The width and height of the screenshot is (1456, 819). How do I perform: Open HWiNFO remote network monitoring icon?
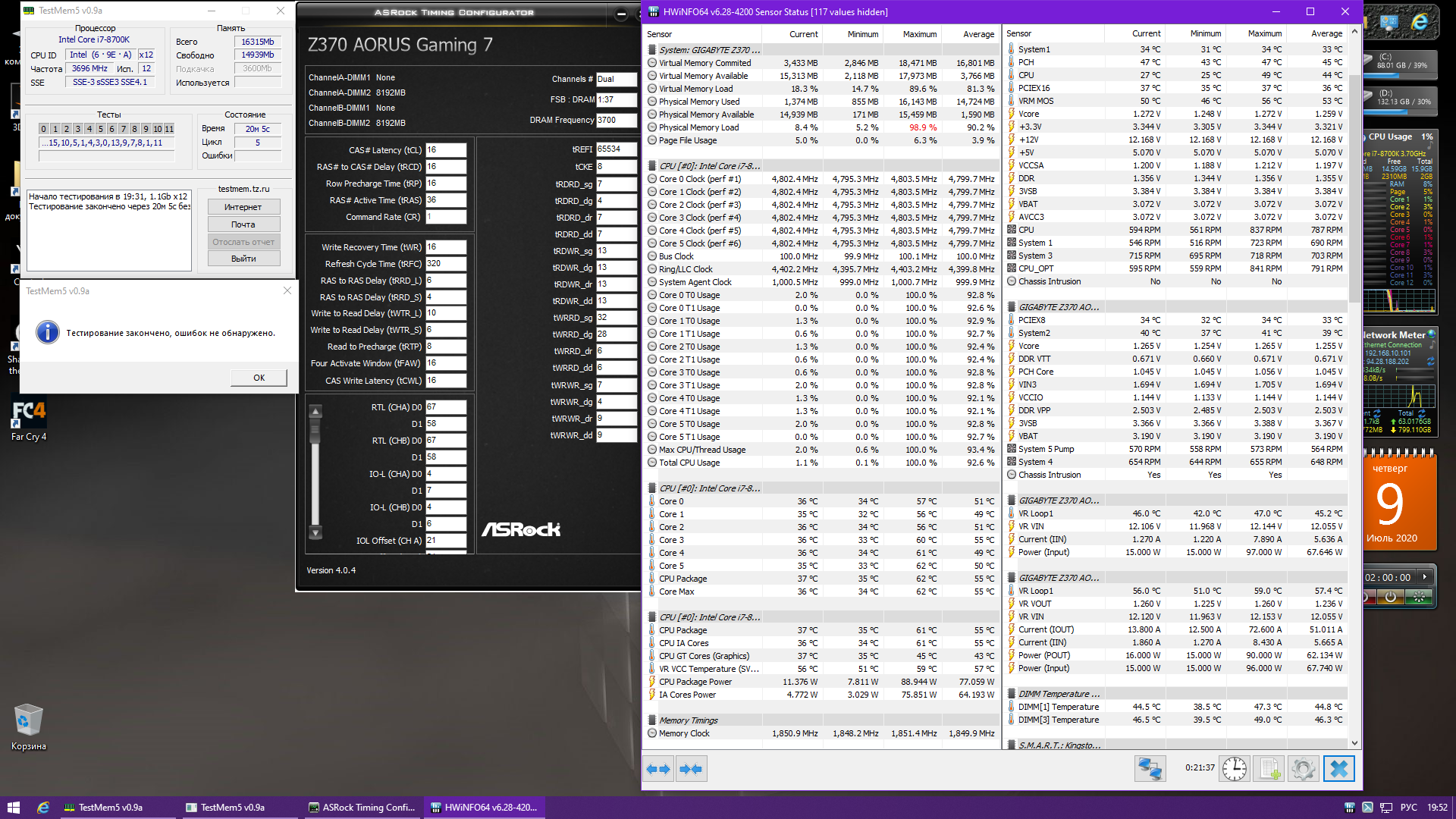1150,769
